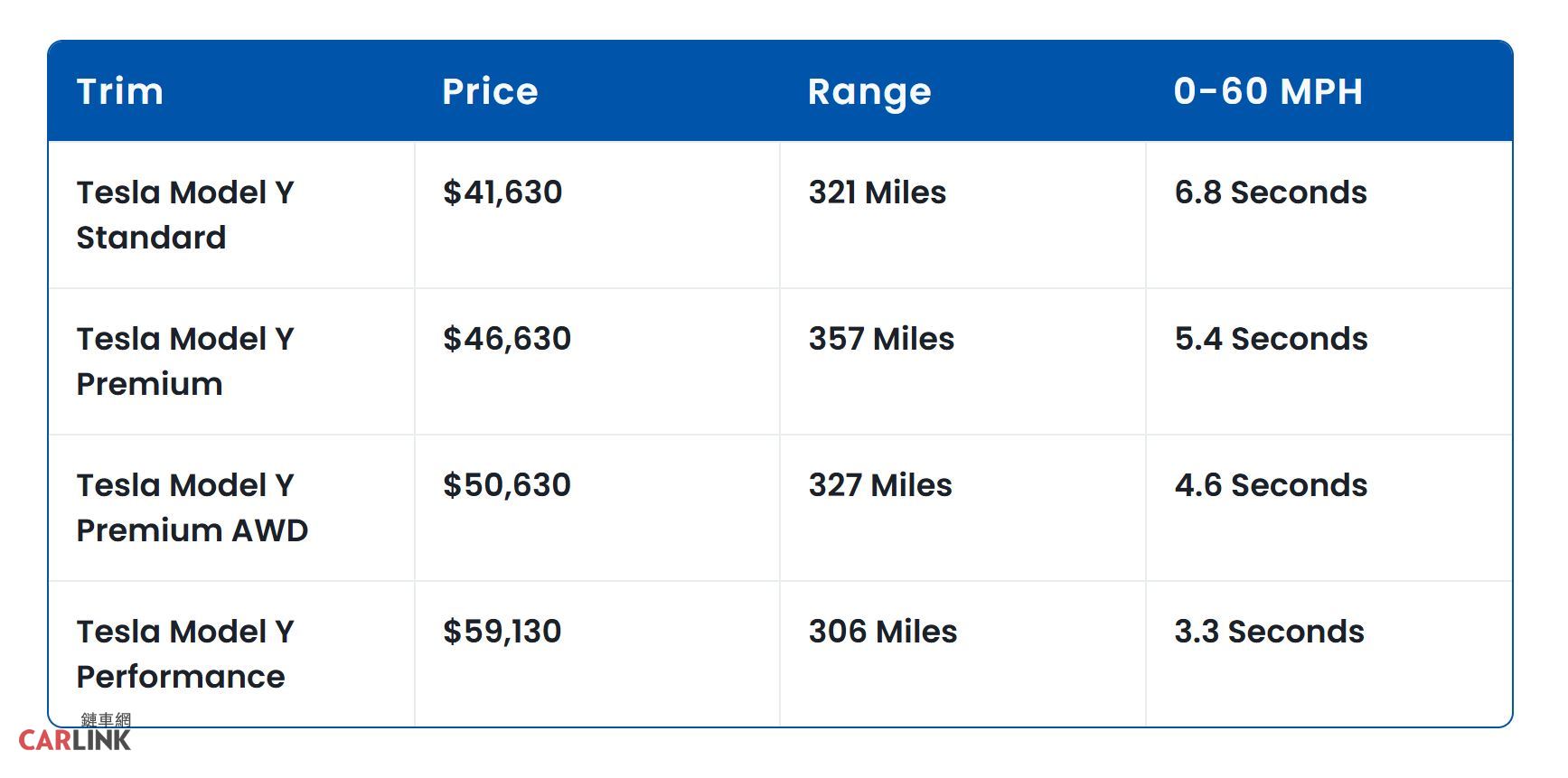Click the 0-60 MPH column header
The width and height of the screenshot is (1568, 778).
point(1268,91)
